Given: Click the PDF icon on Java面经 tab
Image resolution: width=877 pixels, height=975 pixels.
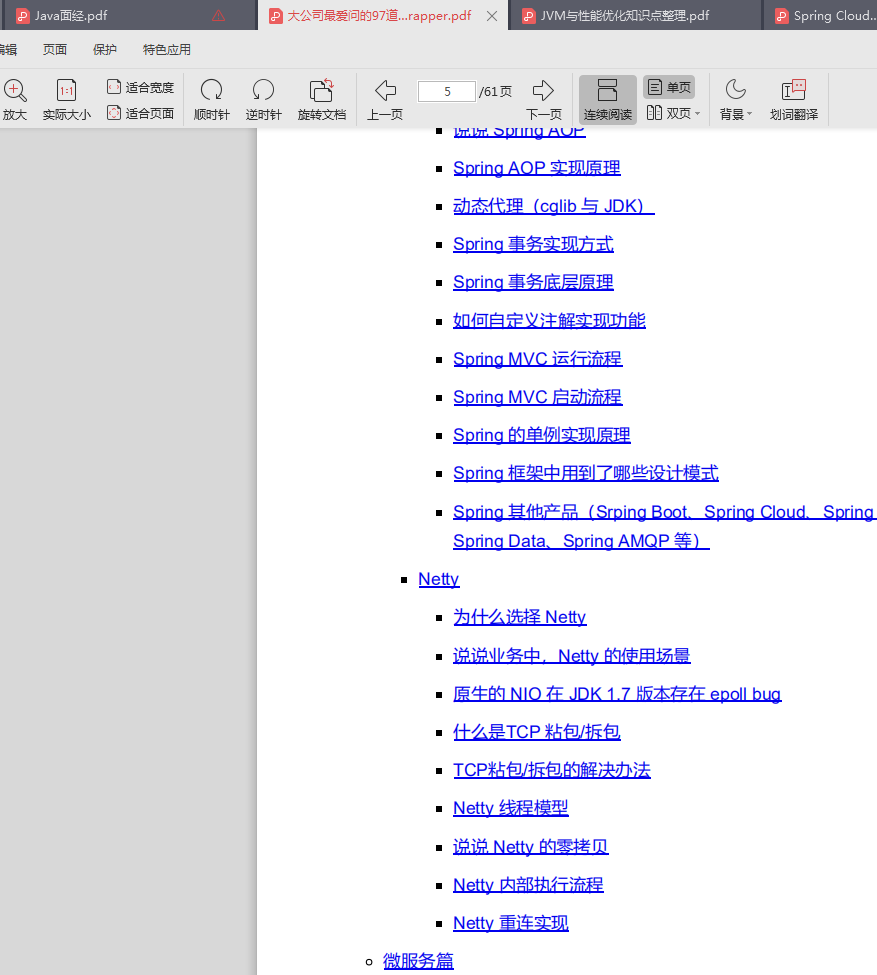Looking at the screenshot, I should pos(22,16).
